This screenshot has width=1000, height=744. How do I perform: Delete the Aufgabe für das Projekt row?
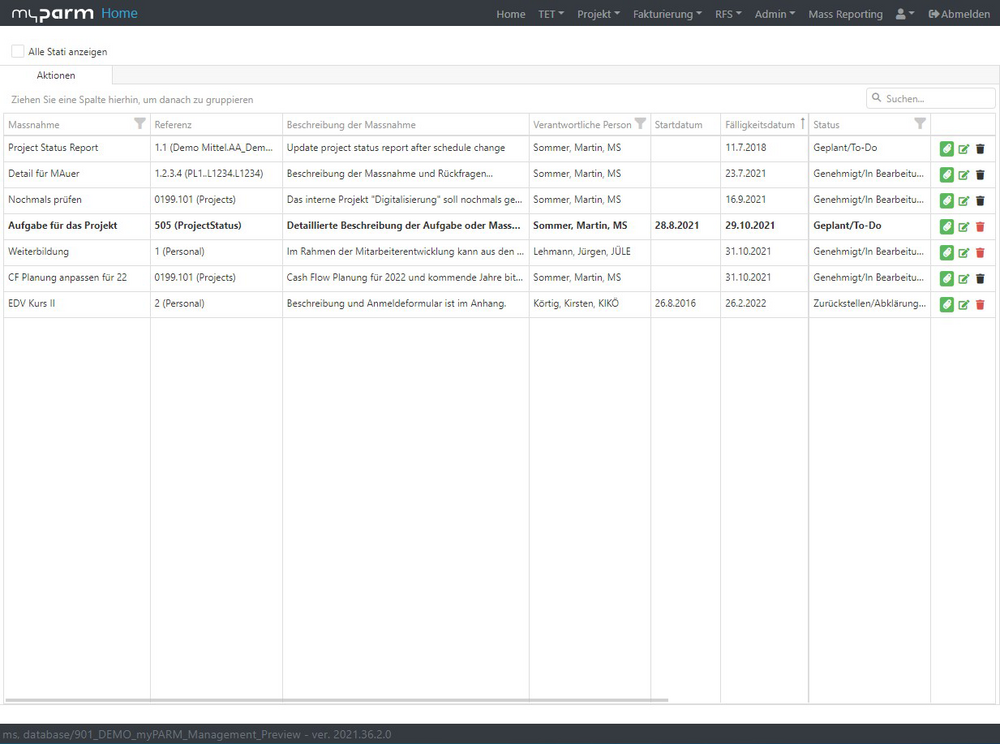click(980, 226)
